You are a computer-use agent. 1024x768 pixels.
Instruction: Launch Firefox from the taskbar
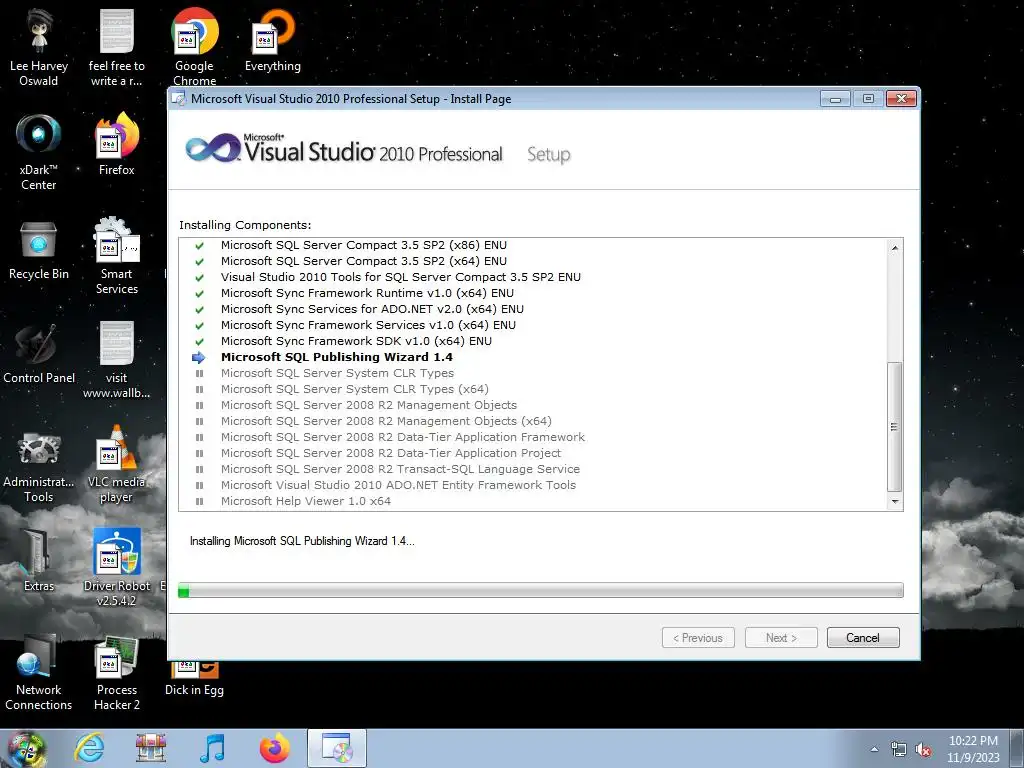(x=275, y=748)
